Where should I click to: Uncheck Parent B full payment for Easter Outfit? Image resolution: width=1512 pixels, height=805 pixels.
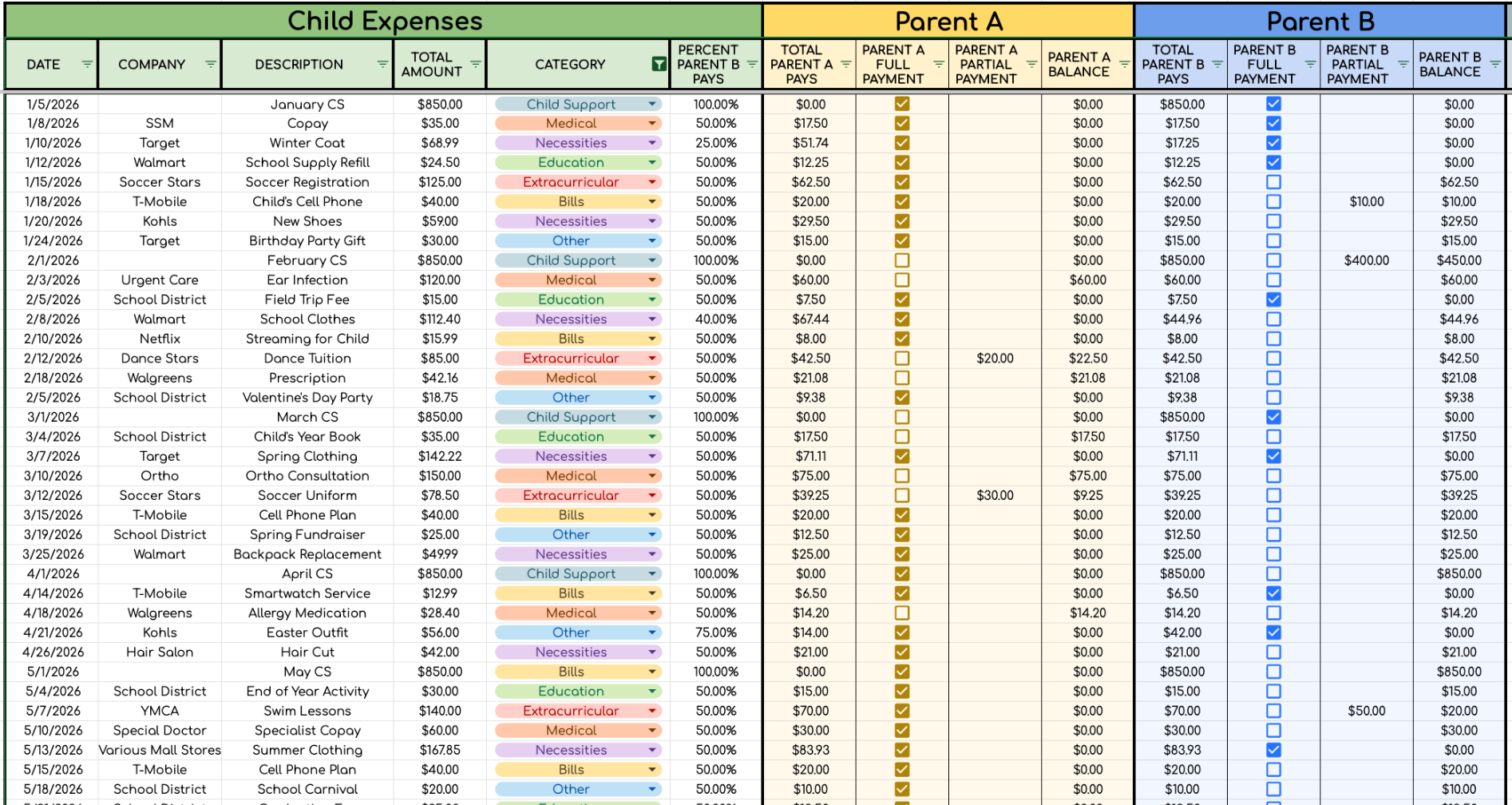click(1274, 632)
